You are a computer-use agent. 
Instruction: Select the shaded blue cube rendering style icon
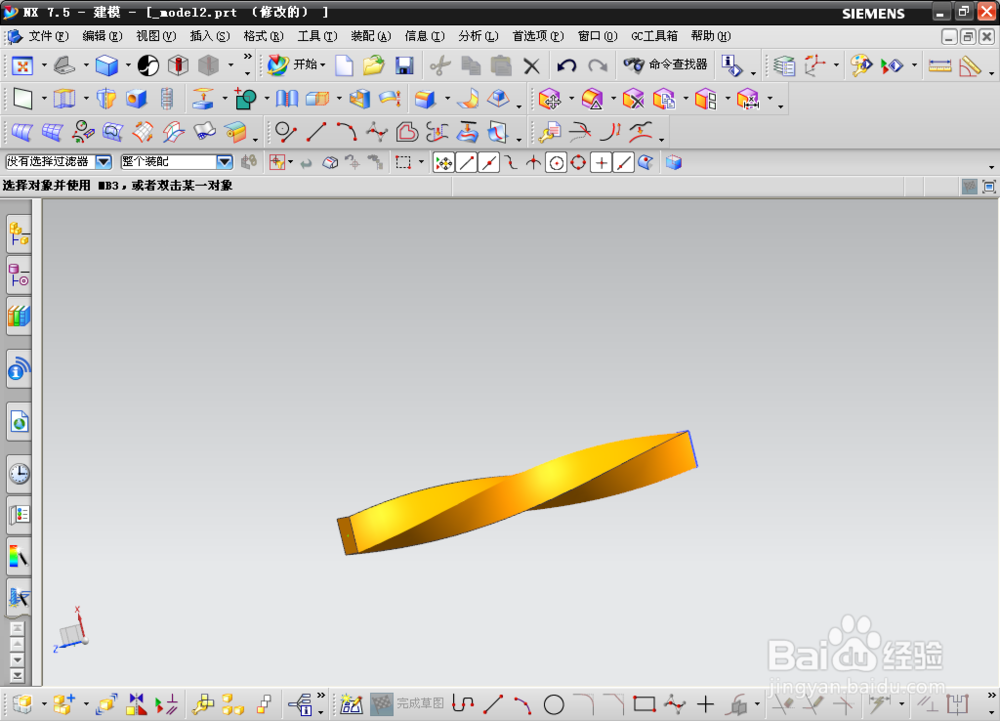107,65
